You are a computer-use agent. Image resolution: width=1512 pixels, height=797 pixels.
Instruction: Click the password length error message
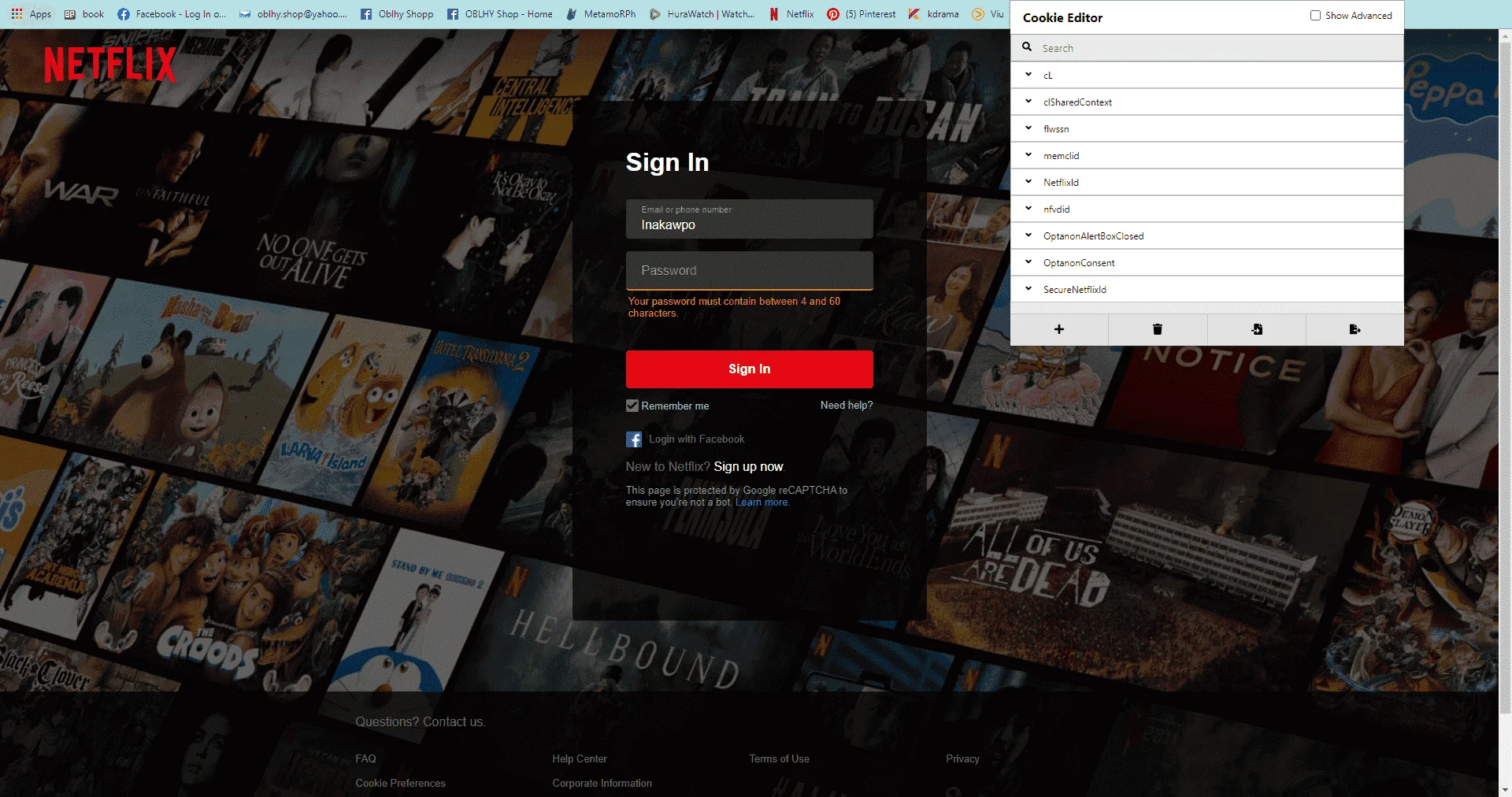734,307
